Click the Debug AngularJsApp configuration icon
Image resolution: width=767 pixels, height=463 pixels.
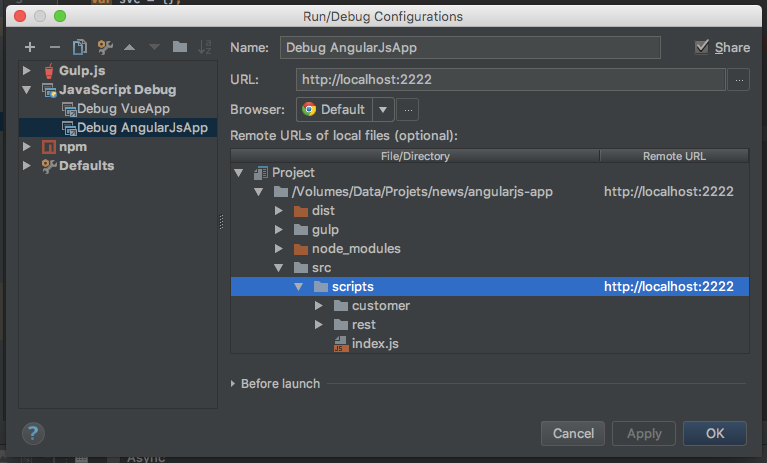tap(69, 128)
